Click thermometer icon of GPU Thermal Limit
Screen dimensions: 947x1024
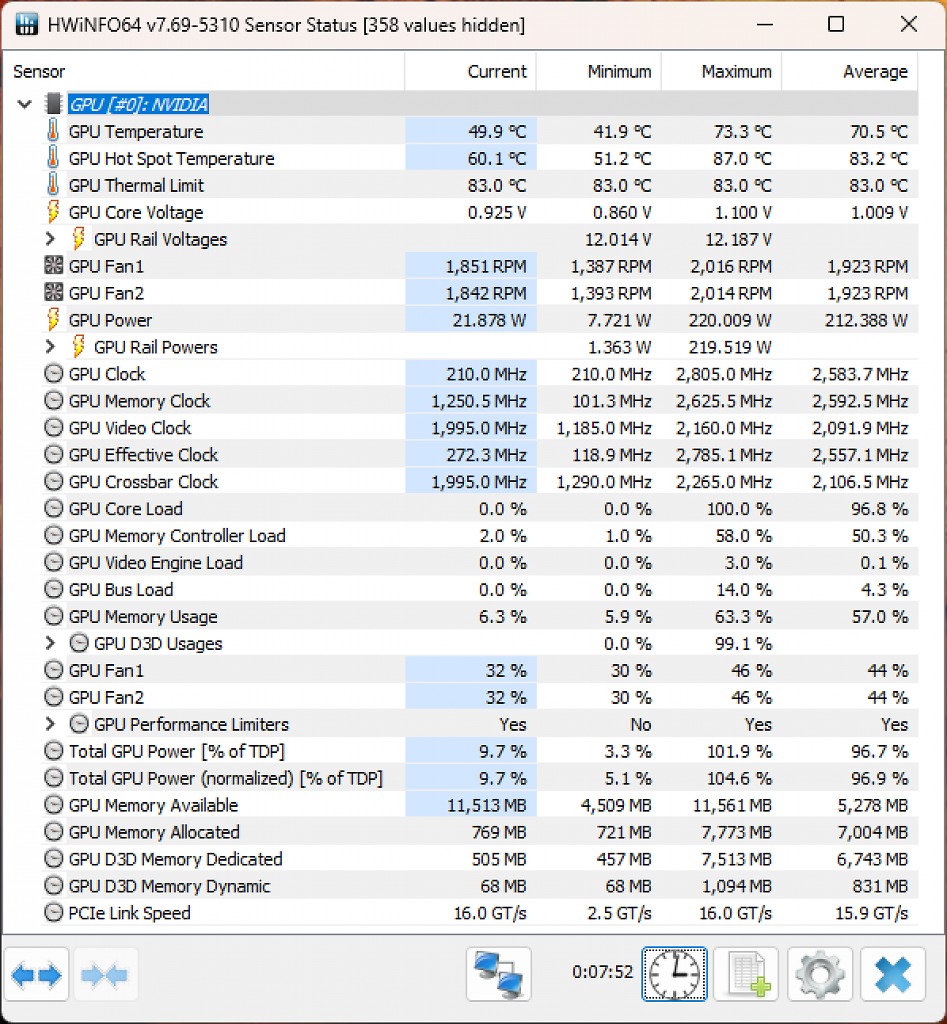click(x=53, y=185)
